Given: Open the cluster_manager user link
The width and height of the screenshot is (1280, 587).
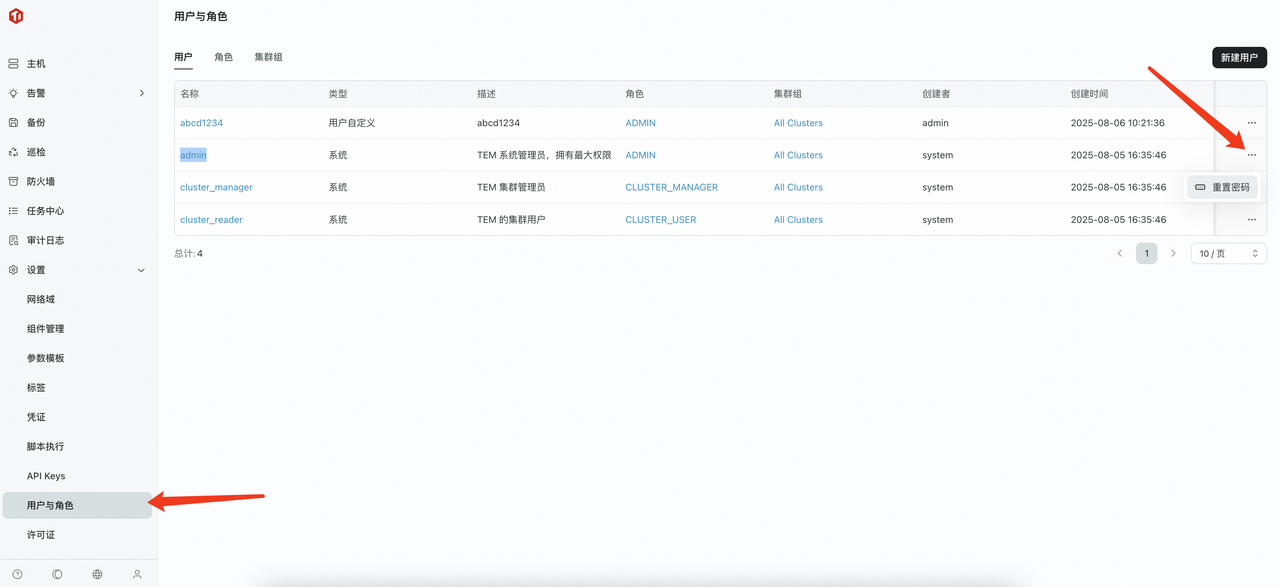Looking at the screenshot, I should (216, 188).
